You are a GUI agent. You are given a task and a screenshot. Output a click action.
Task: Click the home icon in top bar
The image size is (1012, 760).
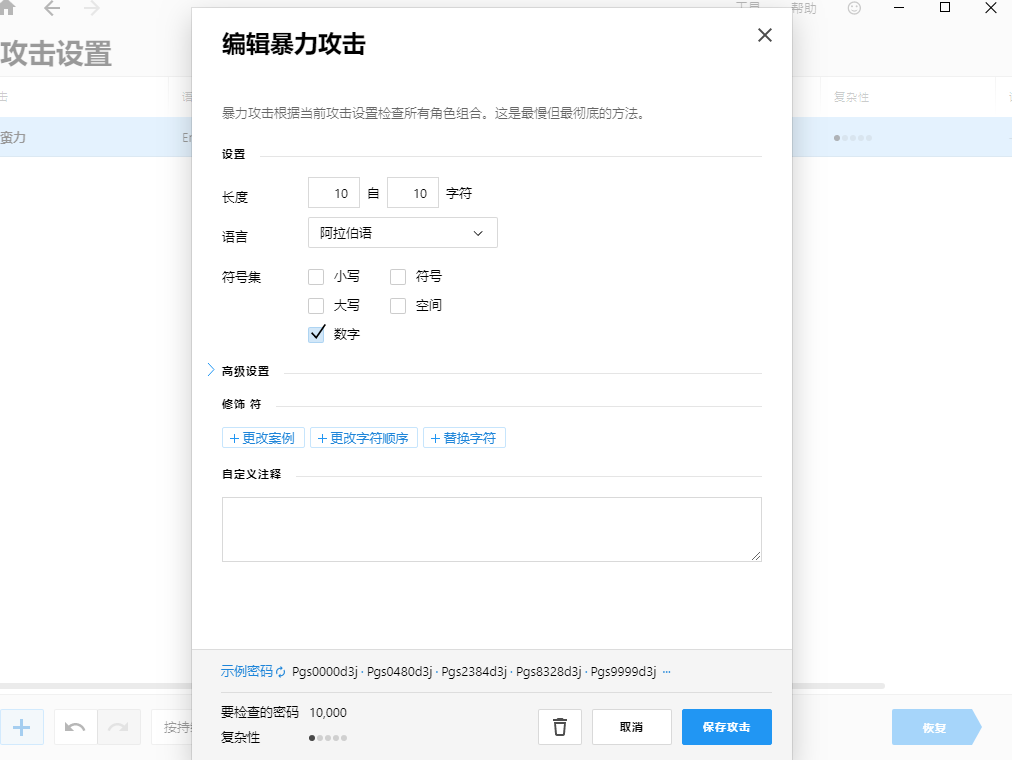(7, 8)
